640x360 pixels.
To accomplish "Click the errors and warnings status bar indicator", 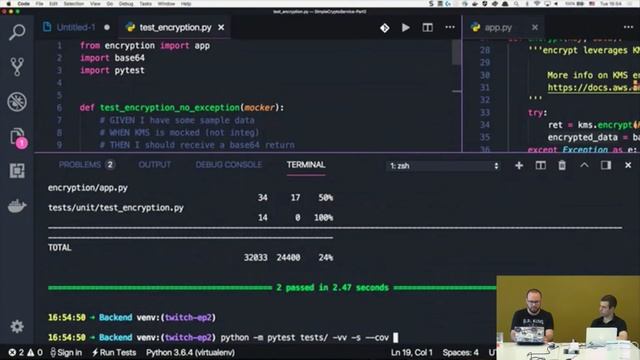I will click(x=25, y=352).
